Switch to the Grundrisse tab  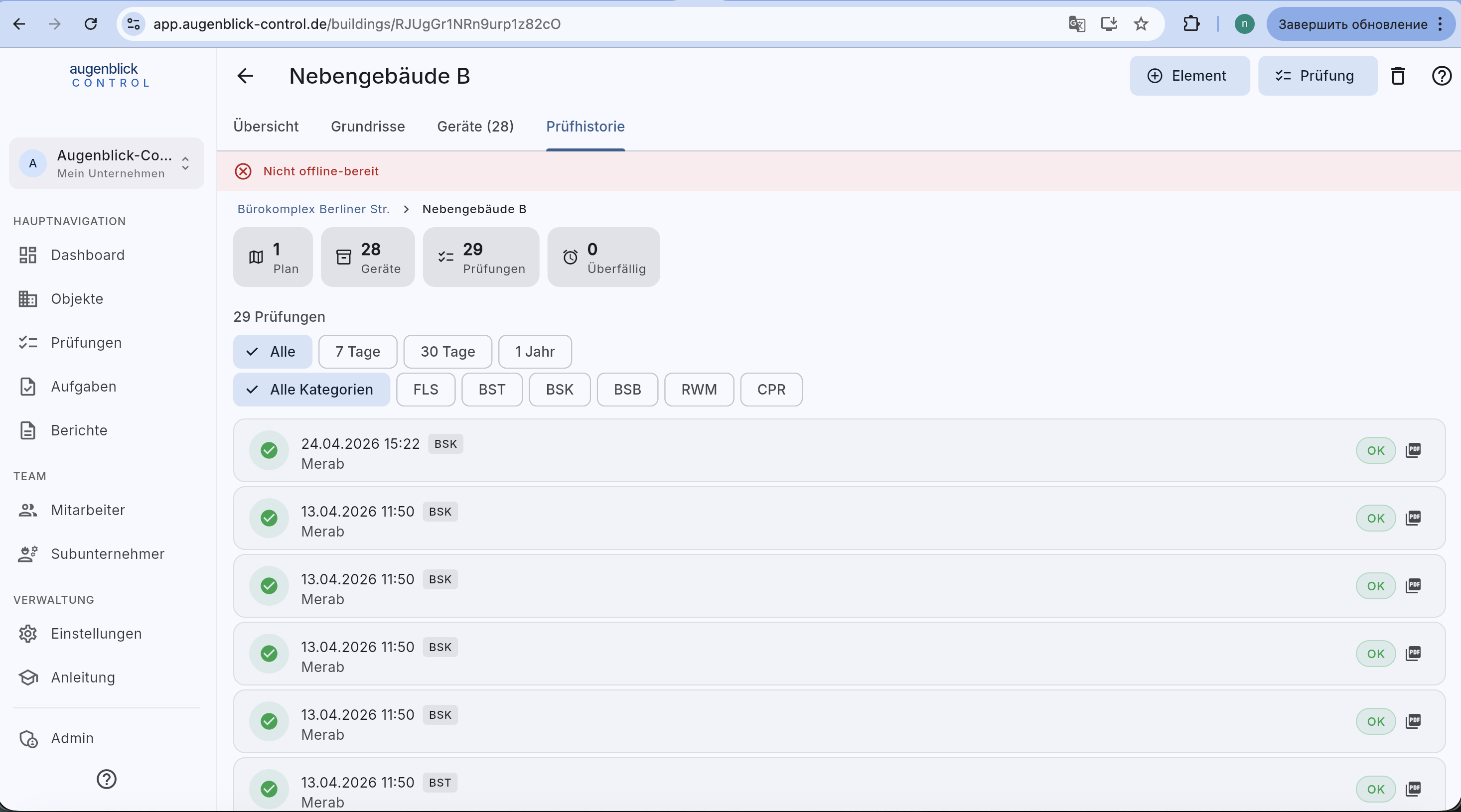coord(368,126)
